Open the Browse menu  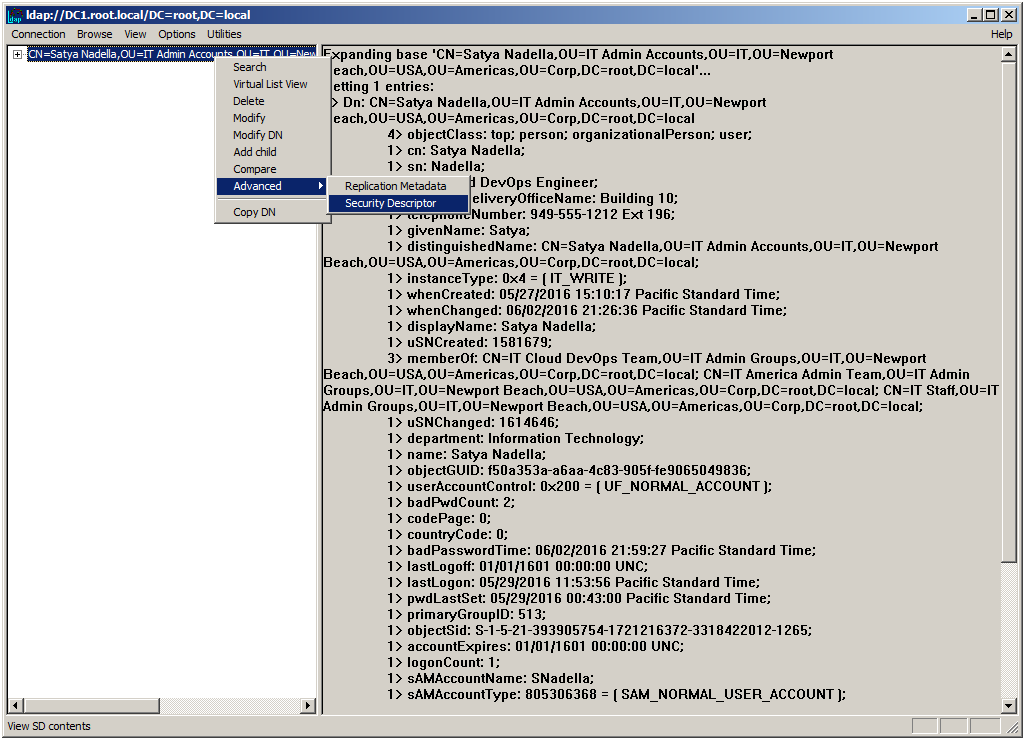click(x=94, y=33)
